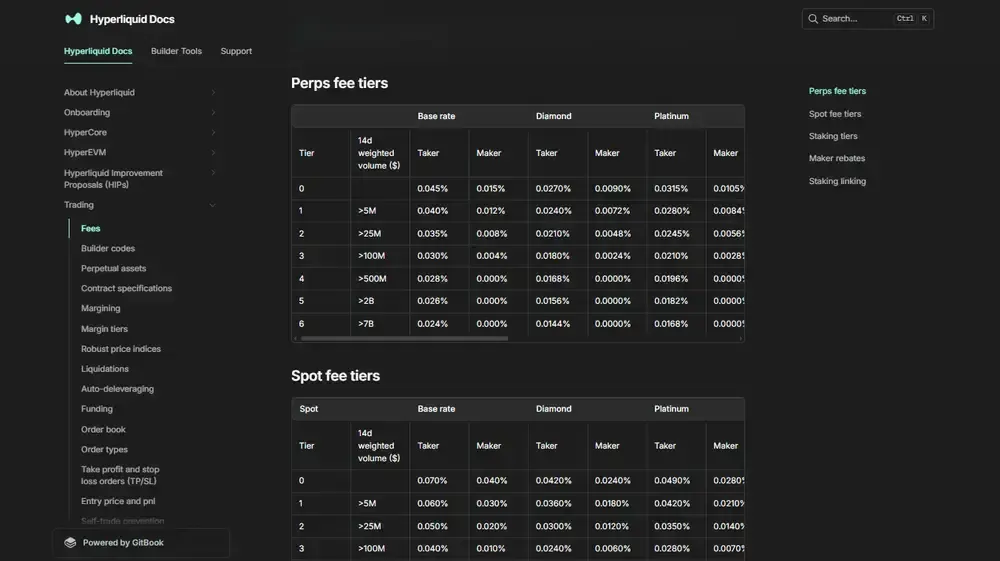Click right arrow of Perps table scrollbar
Viewport: 1000px width, 561px height.
pyautogui.click(x=740, y=339)
